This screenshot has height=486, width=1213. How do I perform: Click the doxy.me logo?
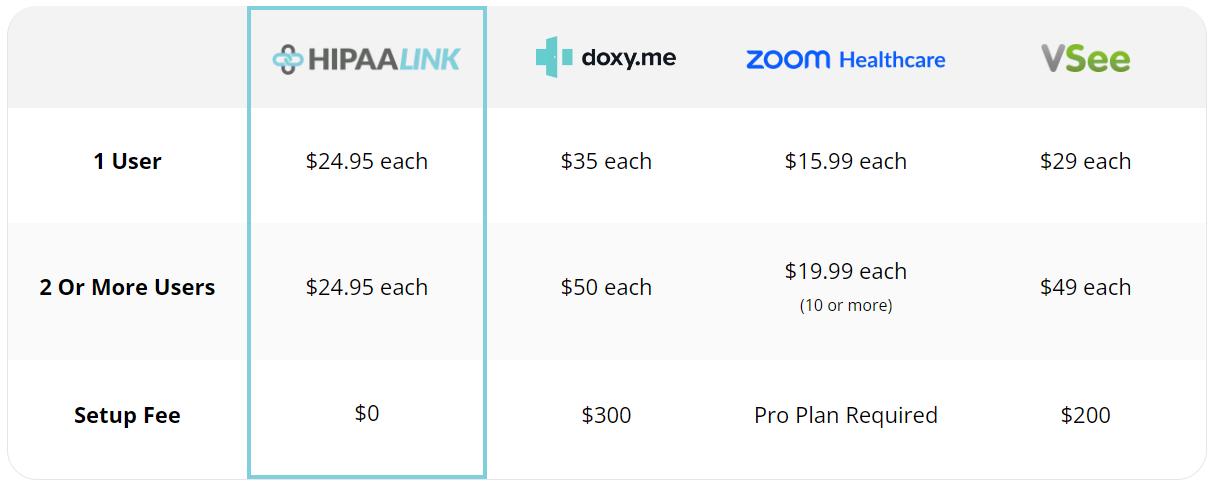pyautogui.click(x=605, y=57)
